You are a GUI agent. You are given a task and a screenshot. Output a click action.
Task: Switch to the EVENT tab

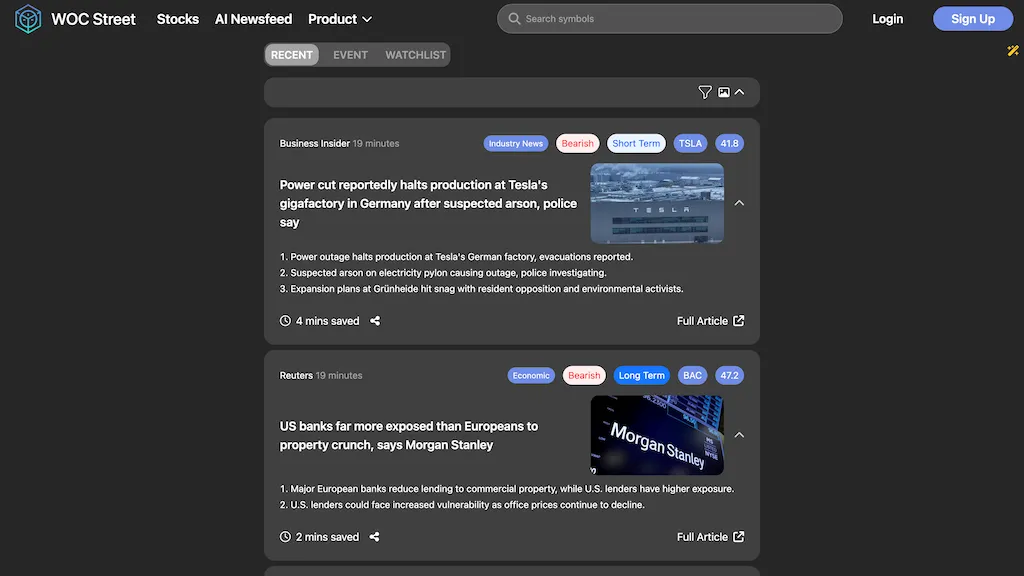pyautogui.click(x=350, y=55)
